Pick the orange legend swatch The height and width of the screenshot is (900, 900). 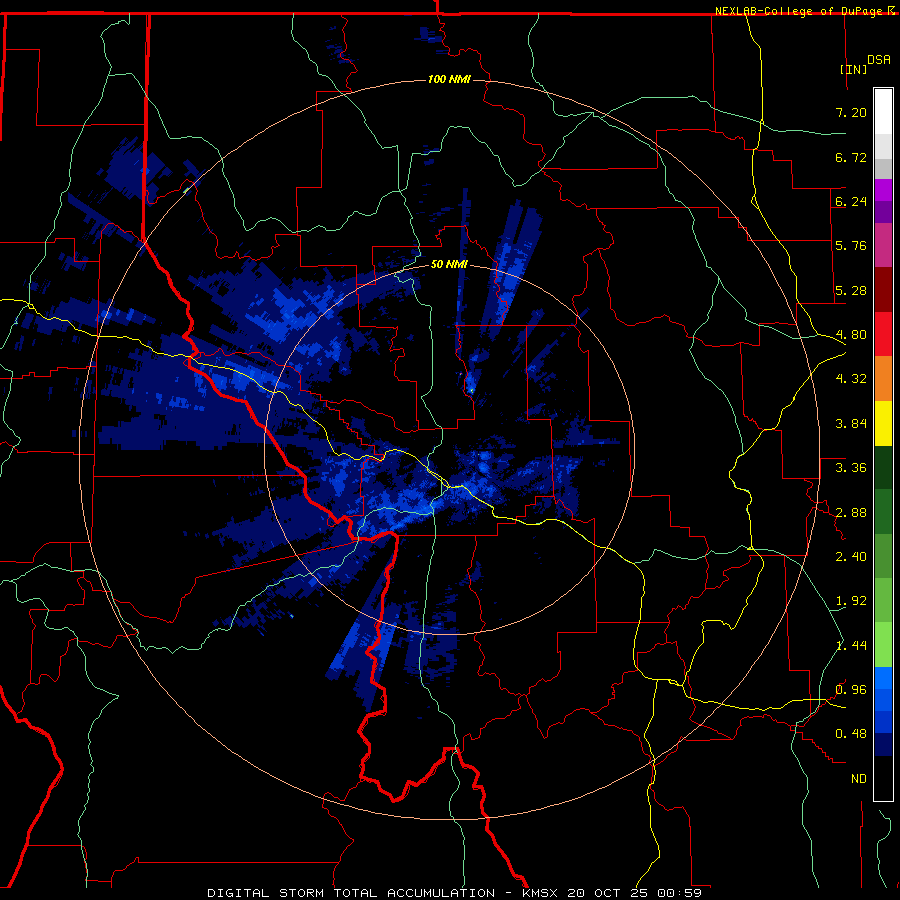click(883, 379)
